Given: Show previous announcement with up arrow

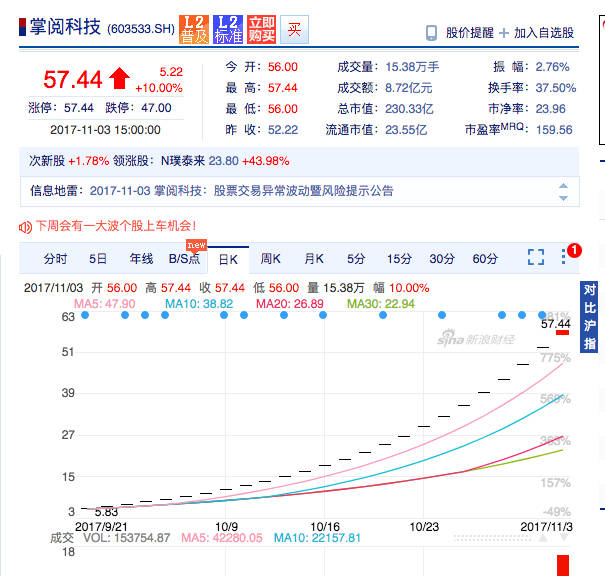Looking at the screenshot, I should coord(563,186).
